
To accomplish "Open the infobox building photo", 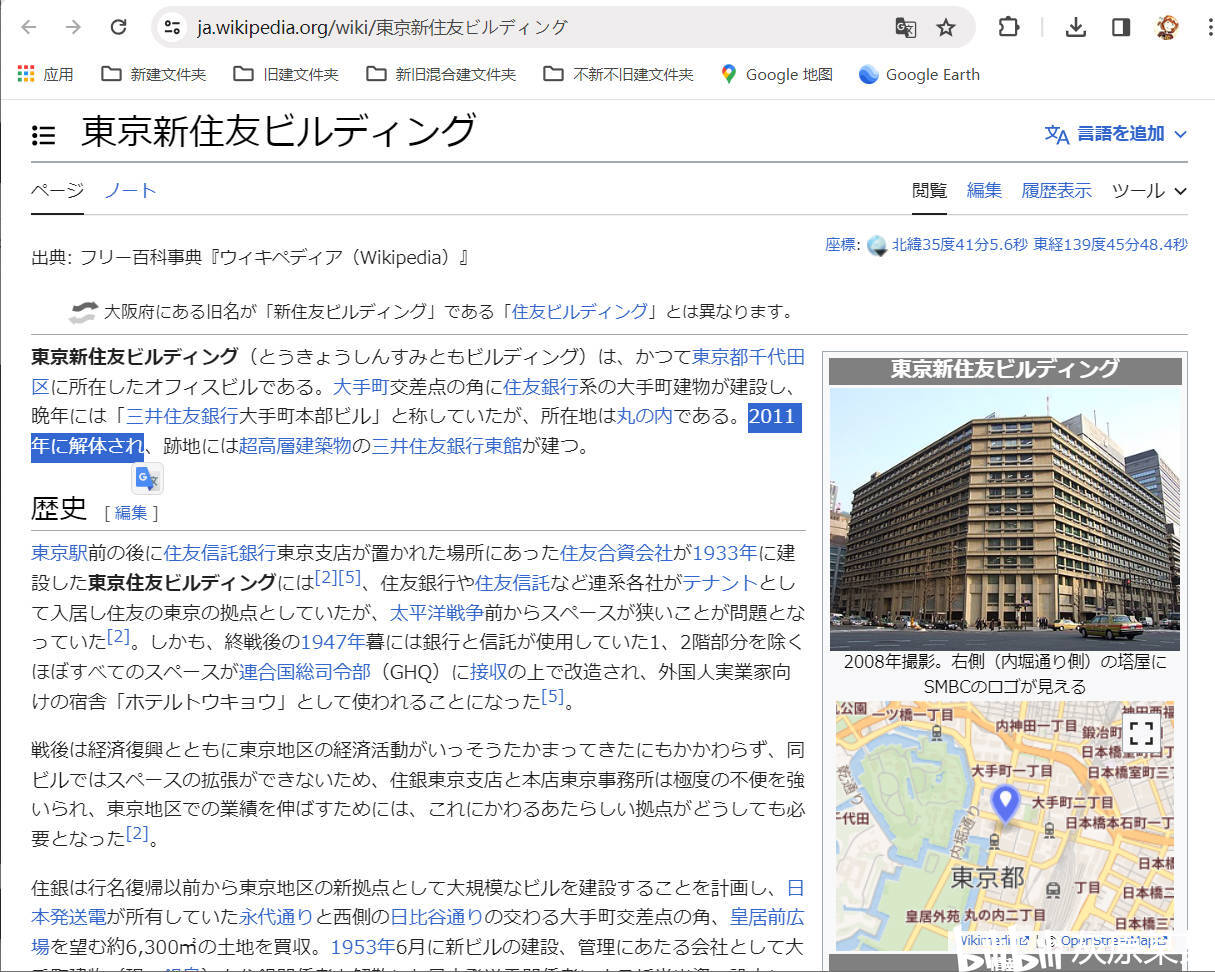I will click(x=1005, y=519).
